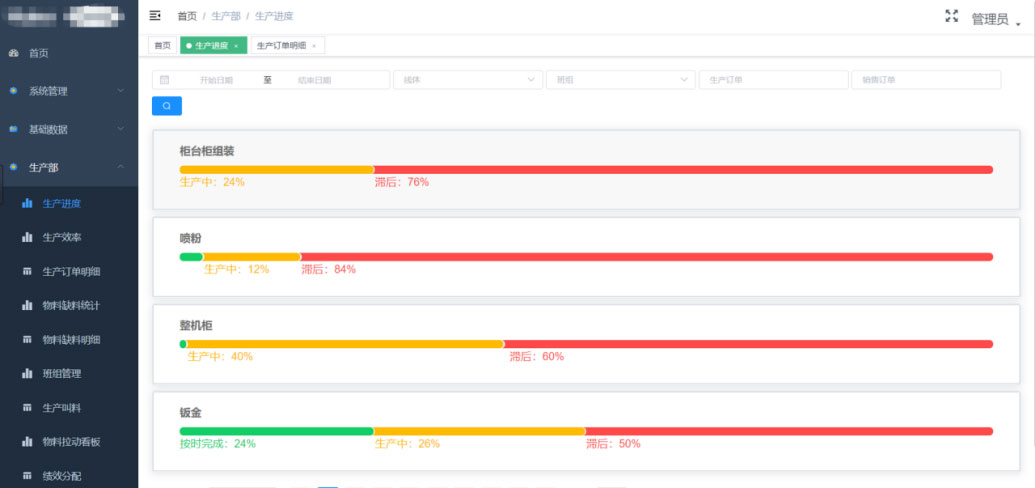This screenshot has width=1035, height=488.
Task: Click 生产部 in the breadcrumb
Action: [225, 17]
